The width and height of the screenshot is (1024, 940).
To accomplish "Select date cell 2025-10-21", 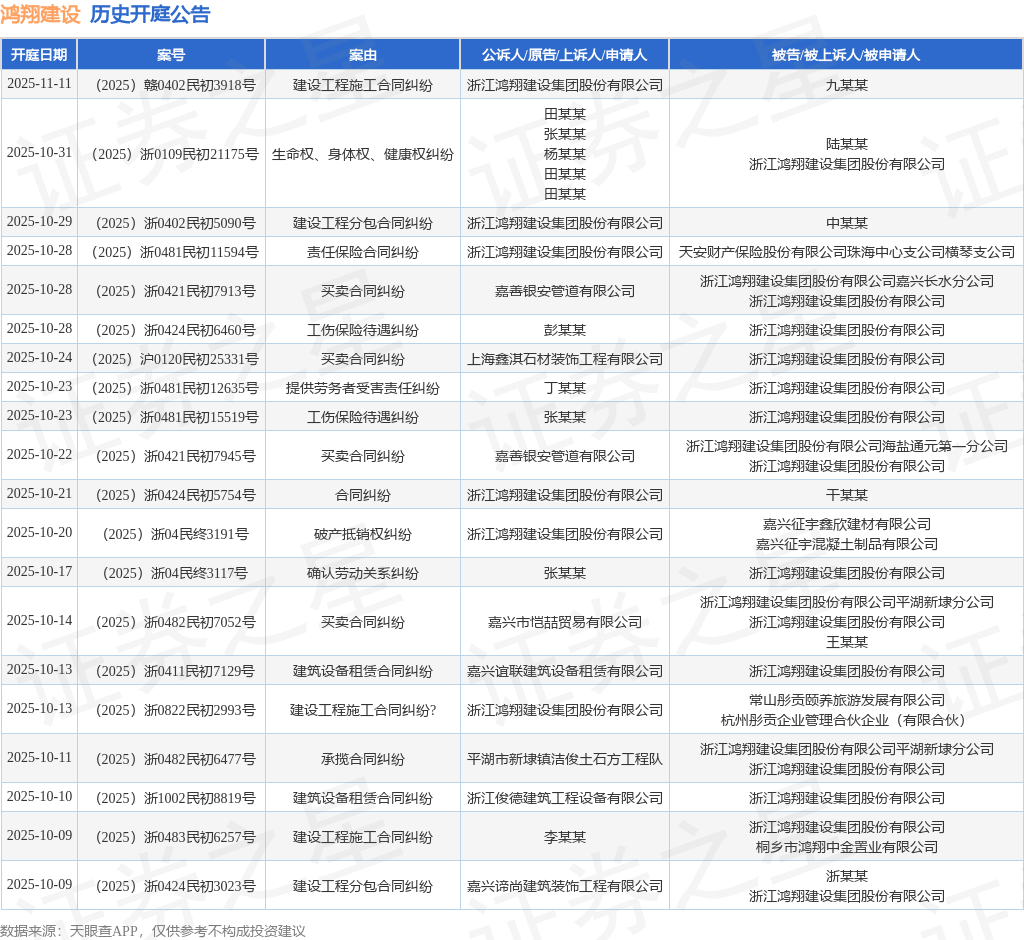I will point(39,494).
